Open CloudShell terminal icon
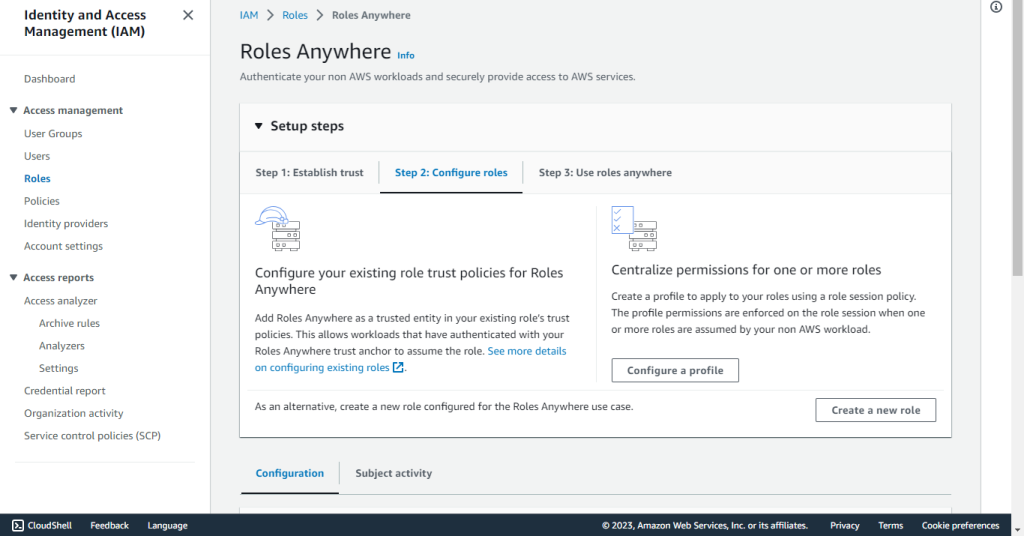 click(18, 525)
